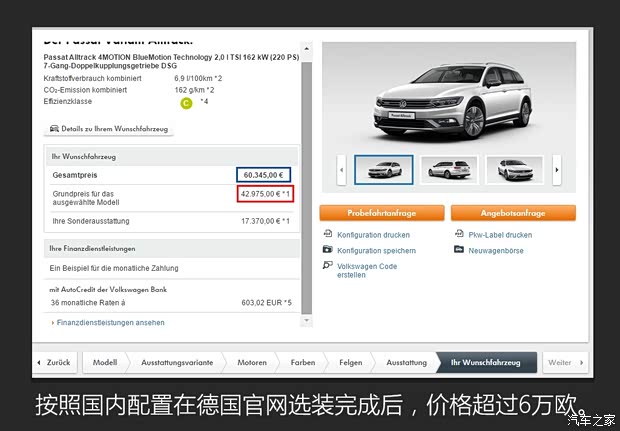Image resolution: width=620 pixels, height=431 pixels.
Task: Expand Finanzdienstleistungen ansehen
Action: click(108, 323)
